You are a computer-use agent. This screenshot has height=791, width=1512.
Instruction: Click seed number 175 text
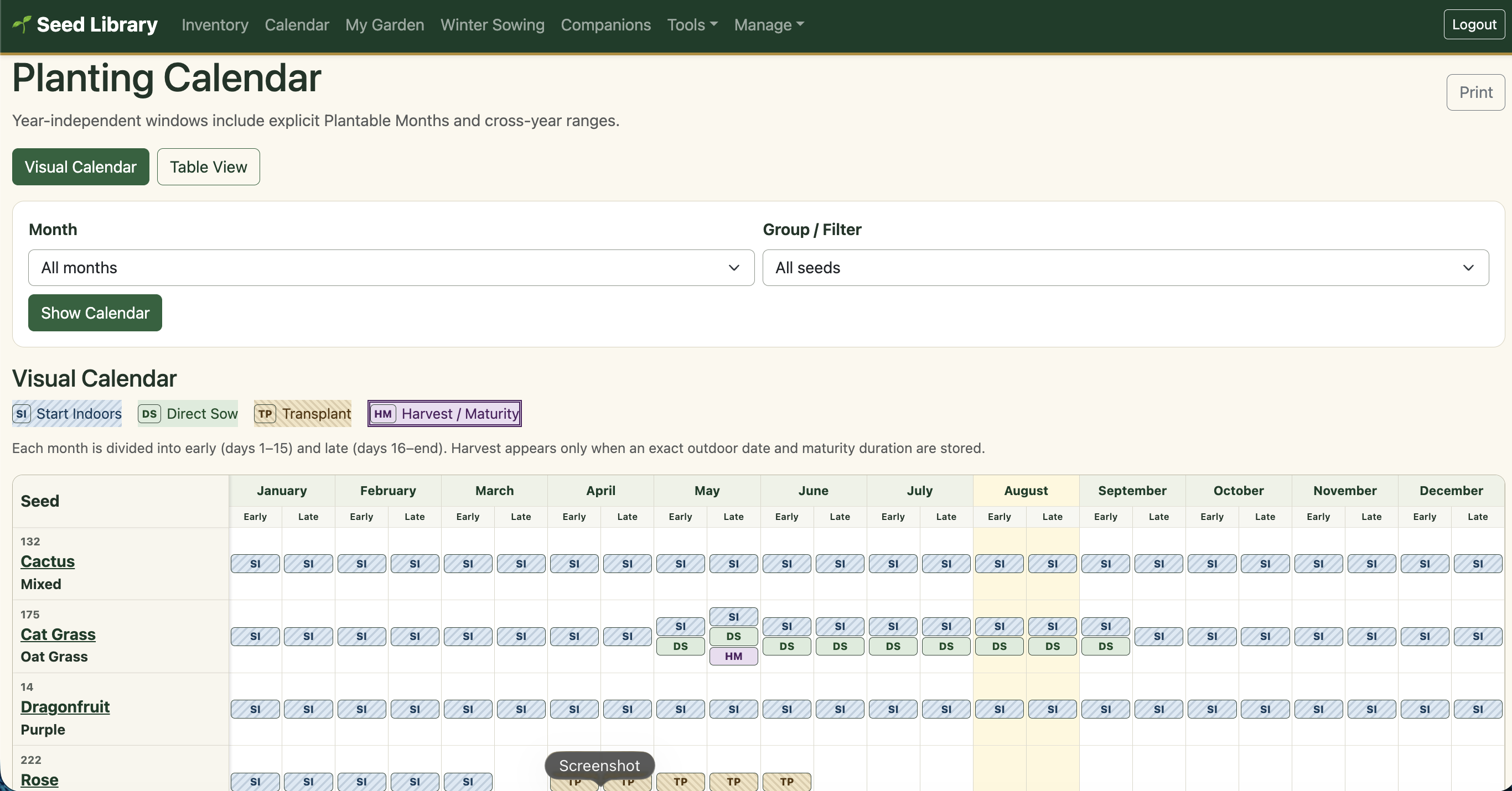click(x=30, y=615)
